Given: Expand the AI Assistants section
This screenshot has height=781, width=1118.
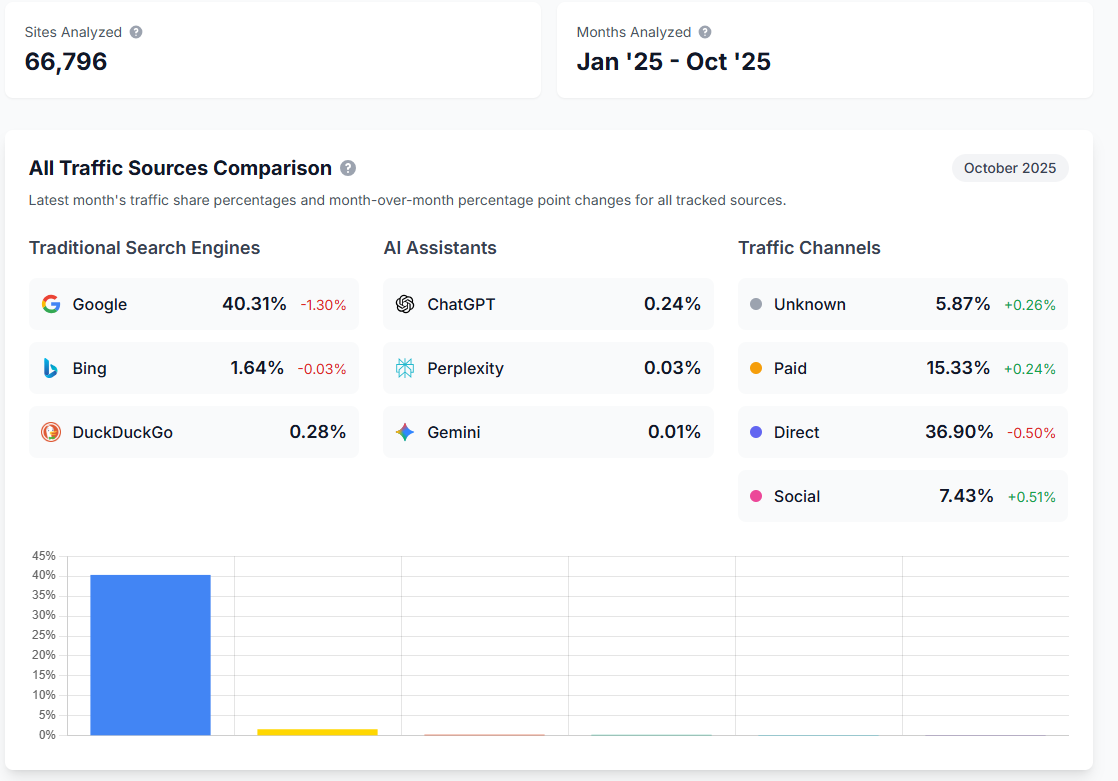Looking at the screenshot, I should 439,247.
